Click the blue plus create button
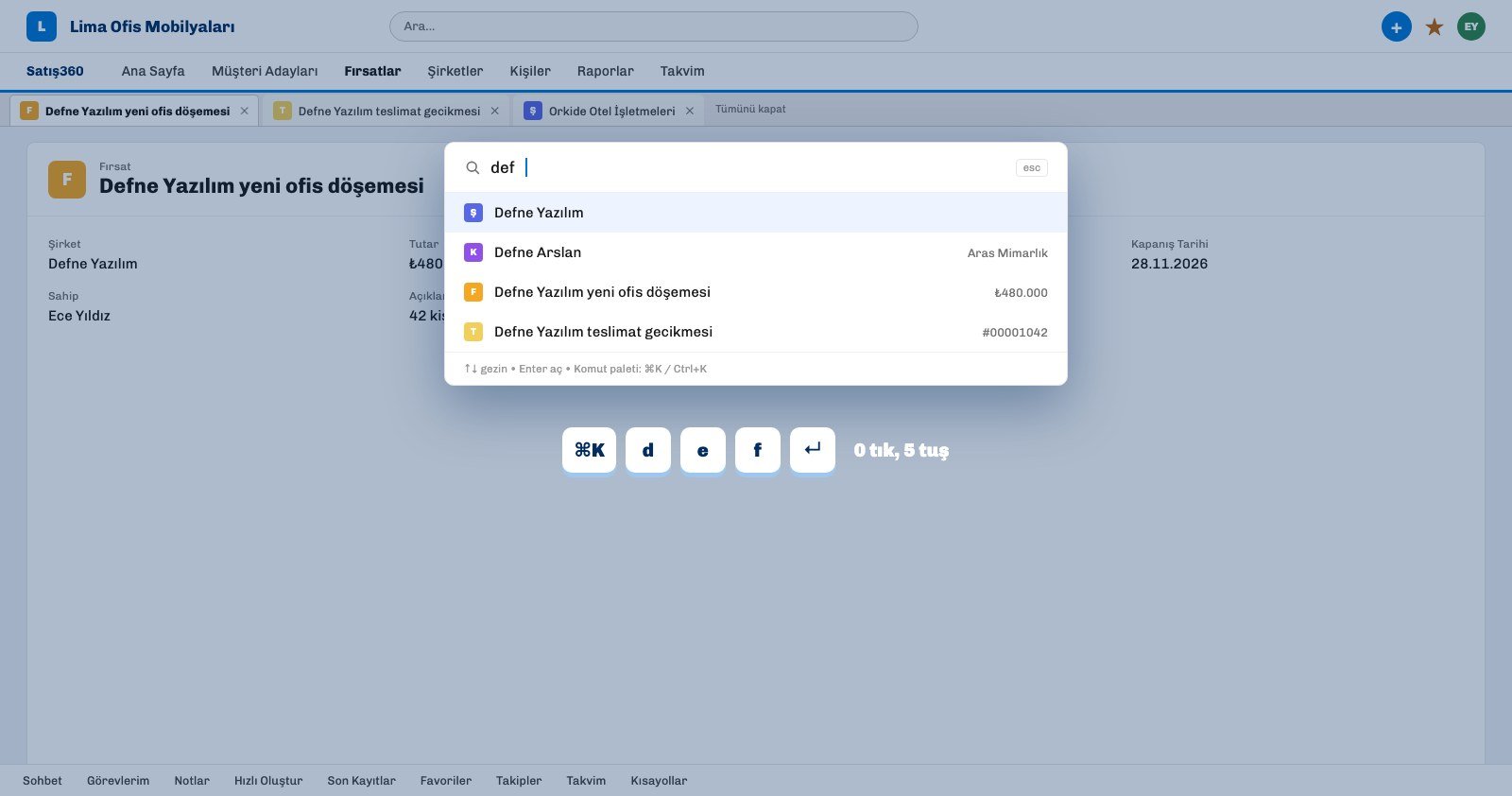 1396,26
